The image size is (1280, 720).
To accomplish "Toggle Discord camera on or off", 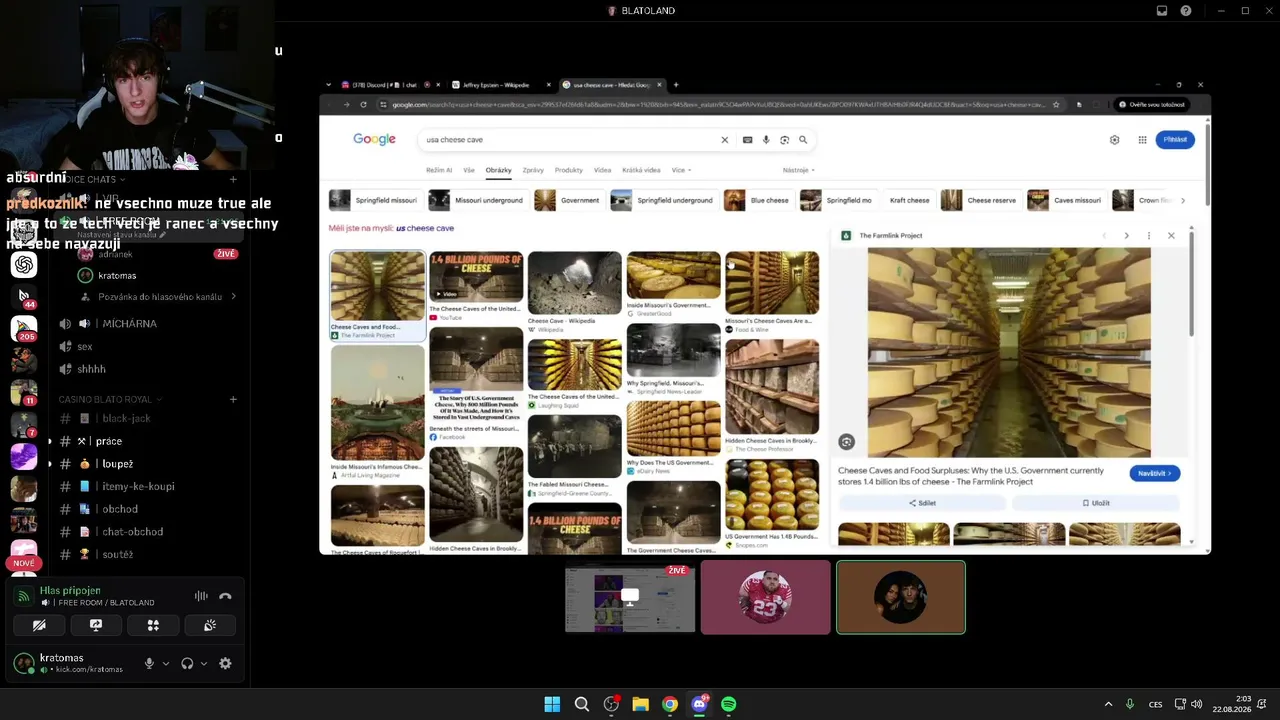I will 39,625.
